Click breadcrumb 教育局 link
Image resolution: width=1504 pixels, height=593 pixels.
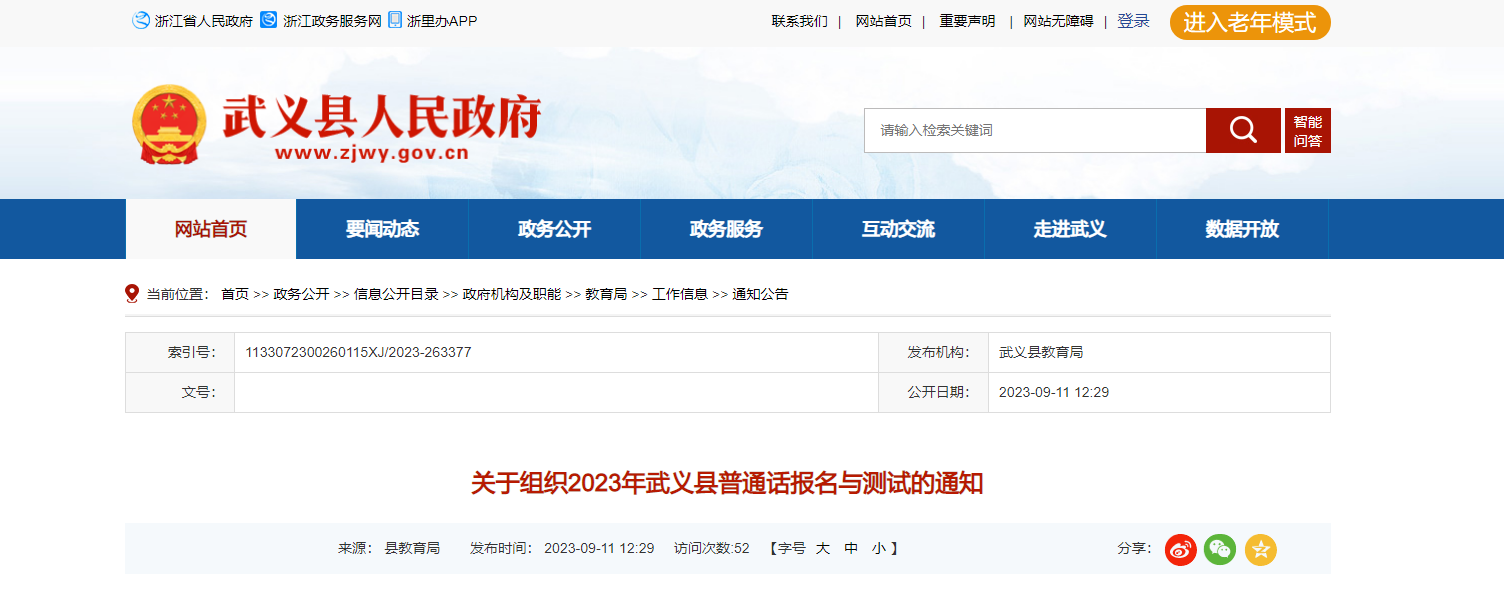(x=606, y=294)
